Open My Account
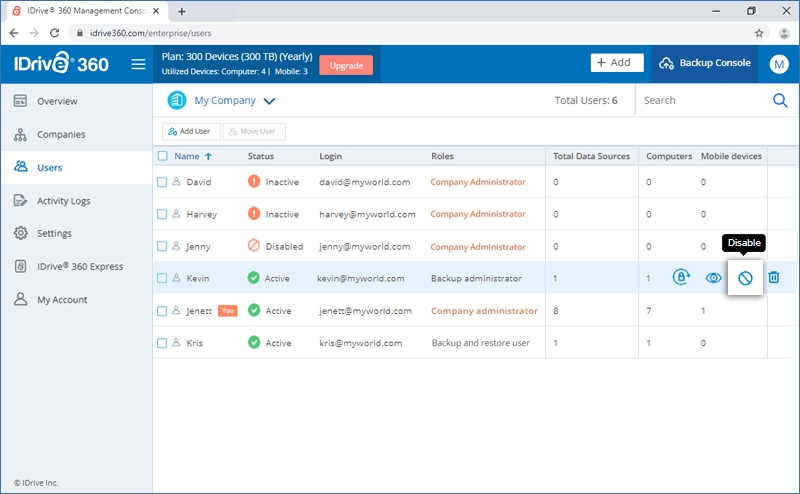 77,300
